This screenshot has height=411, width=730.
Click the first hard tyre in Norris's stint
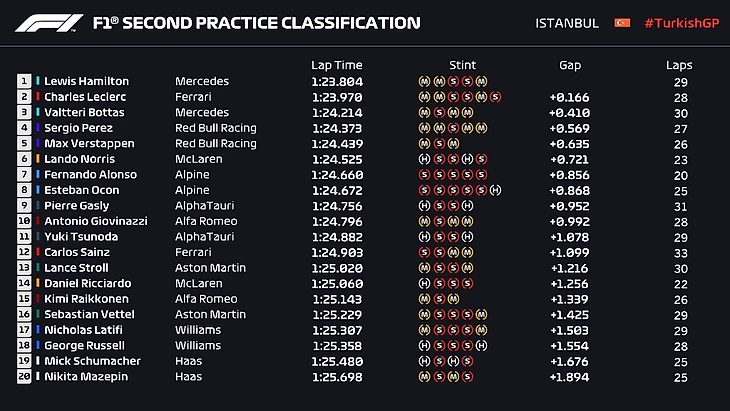click(424, 159)
